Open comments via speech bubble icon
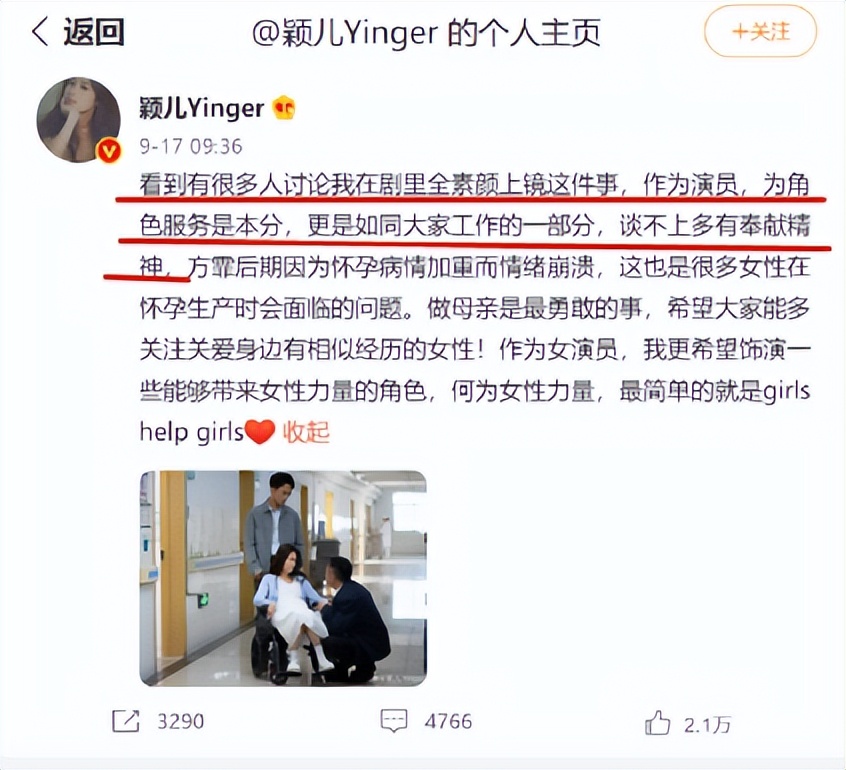The image size is (846, 770). tap(394, 721)
